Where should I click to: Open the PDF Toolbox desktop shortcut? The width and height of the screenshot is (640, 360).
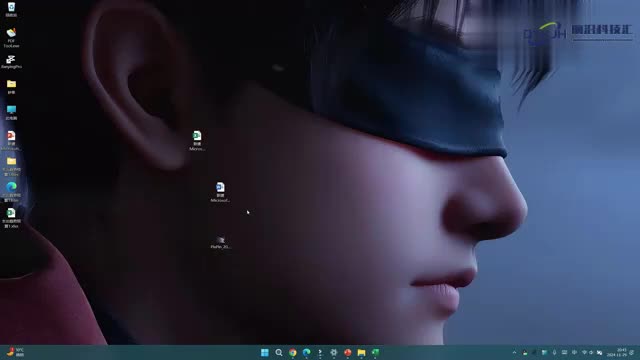[11, 37]
